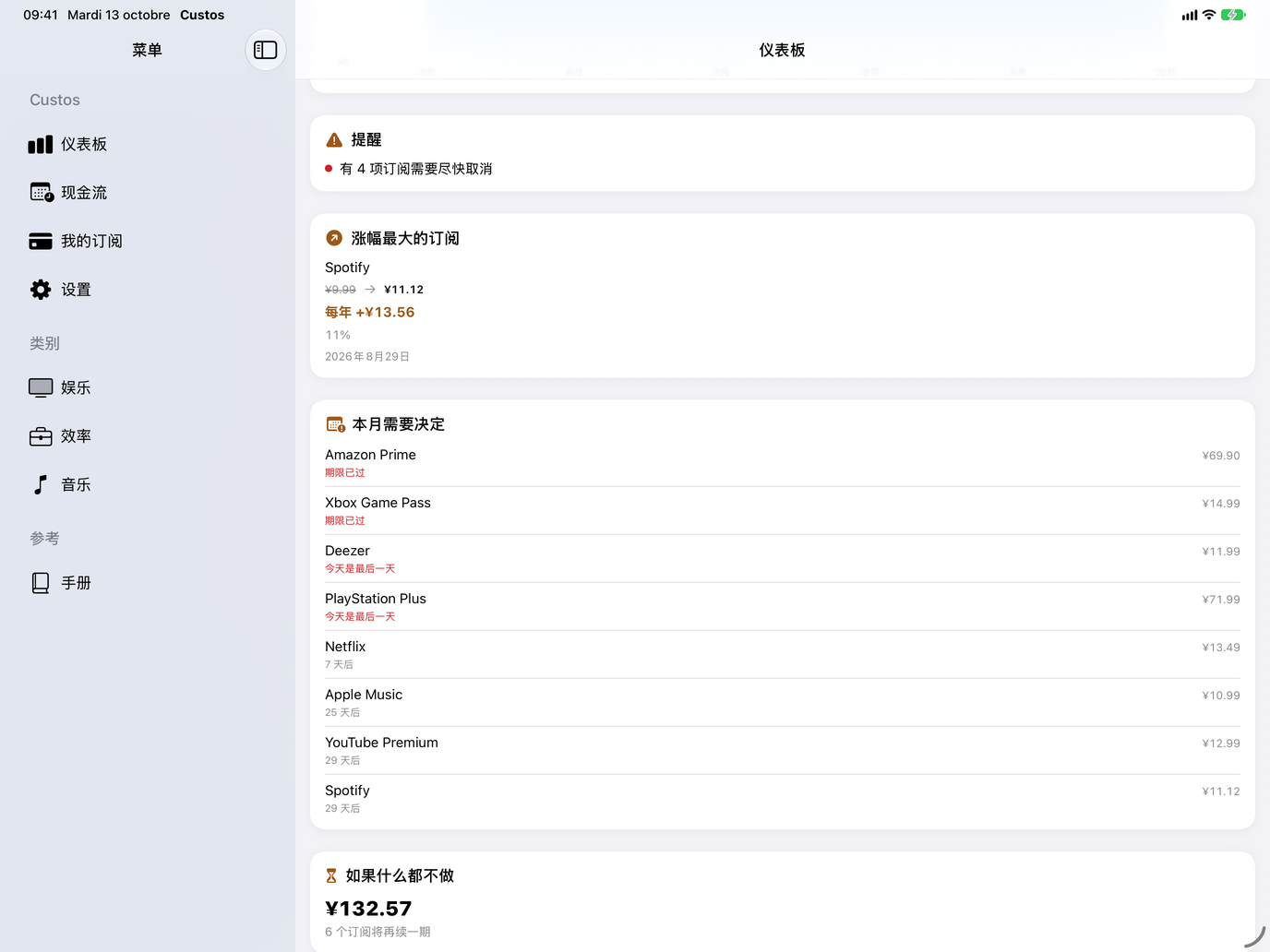Viewport: 1270px width, 952px height.
Task: Click the 我的订阅 credit card icon
Action: pos(41,241)
